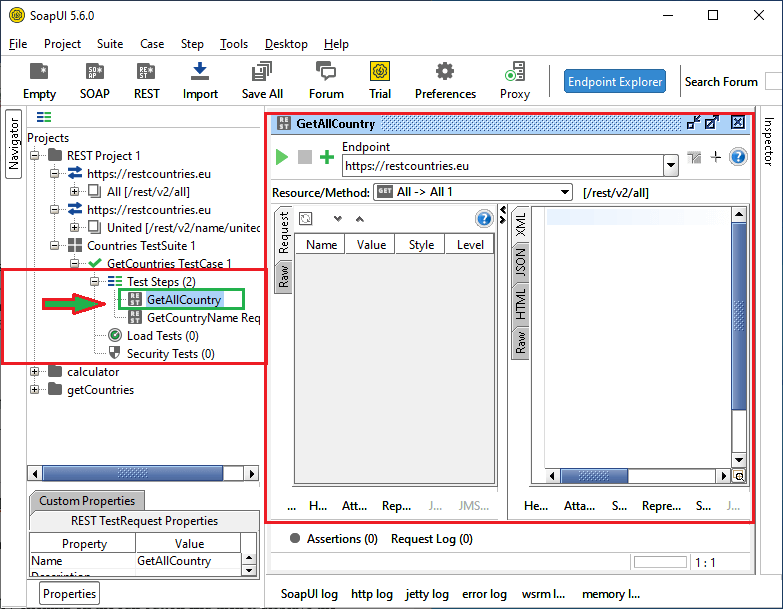Minimize the GetAllCountry editor panel
Screen dimensions: 783x609
[x=694, y=122]
